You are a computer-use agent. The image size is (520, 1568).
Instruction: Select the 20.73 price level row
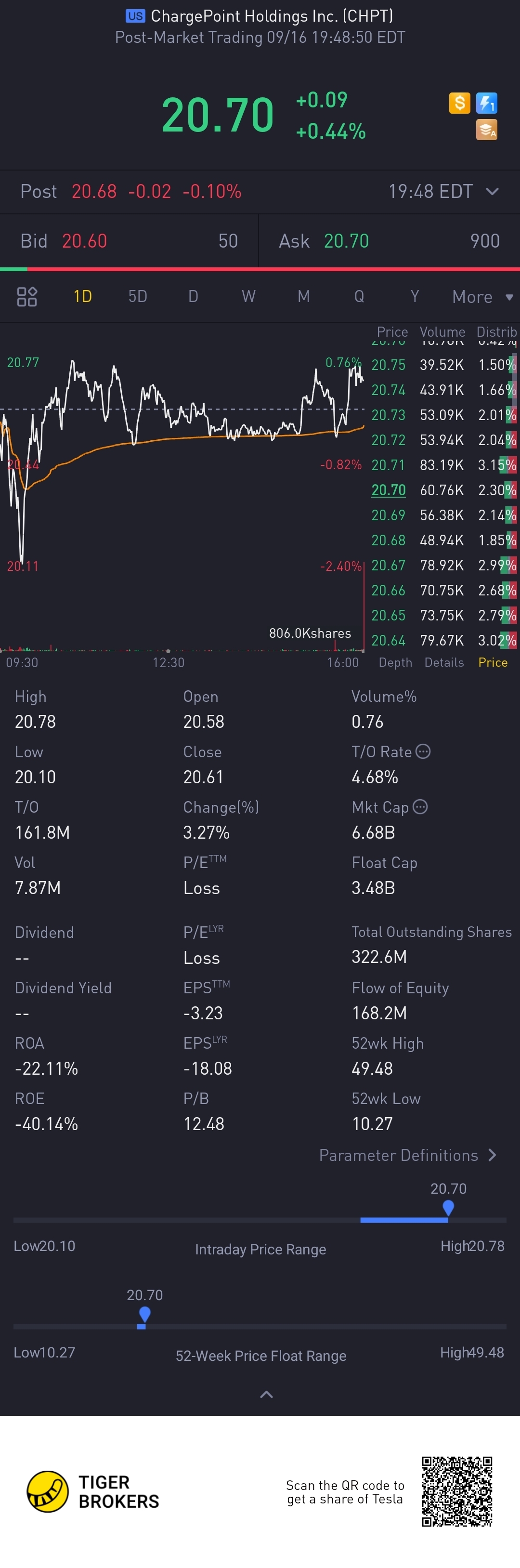[444, 415]
